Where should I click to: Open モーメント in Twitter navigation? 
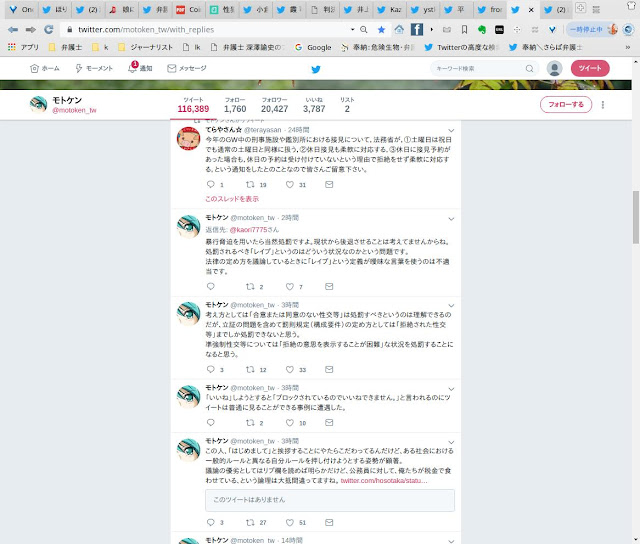click(94, 68)
